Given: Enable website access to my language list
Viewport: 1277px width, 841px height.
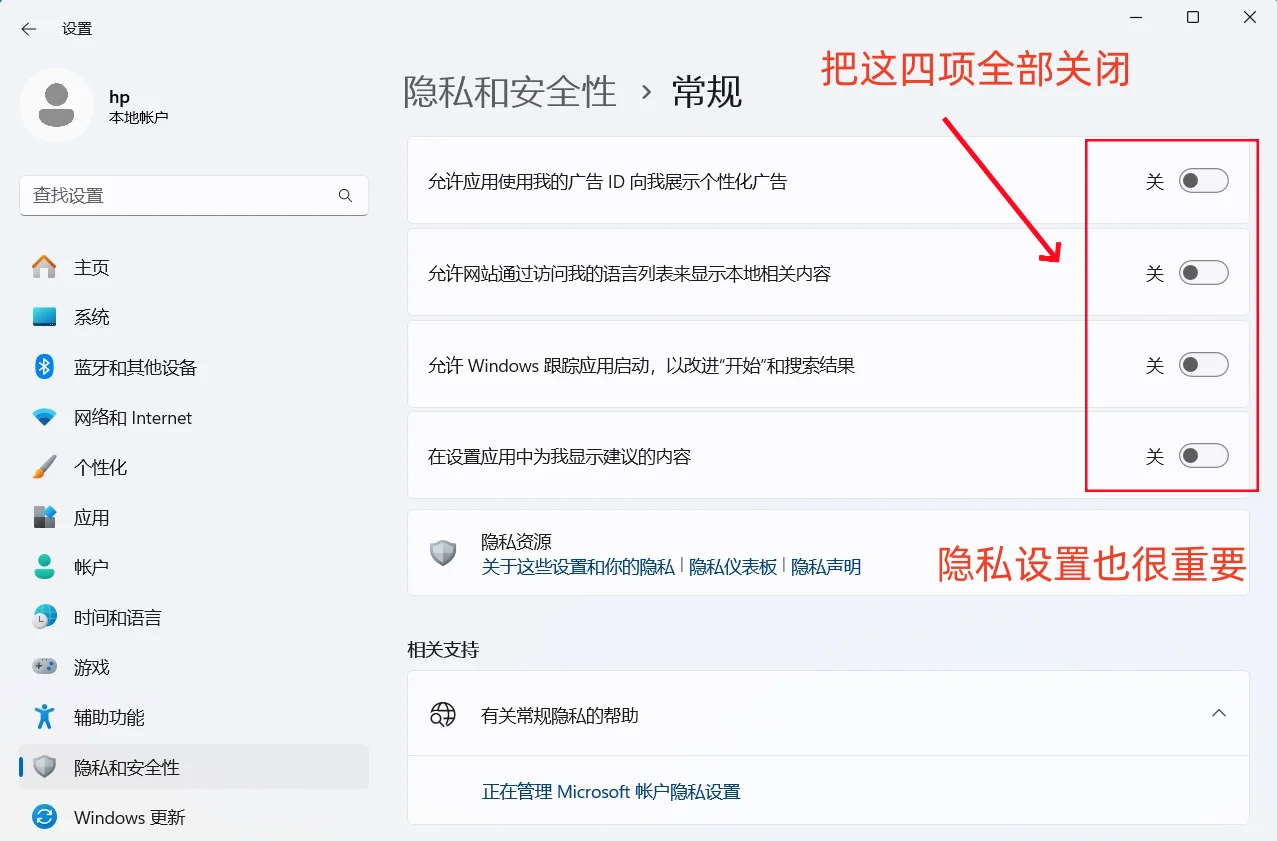Looking at the screenshot, I should [1203, 272].
